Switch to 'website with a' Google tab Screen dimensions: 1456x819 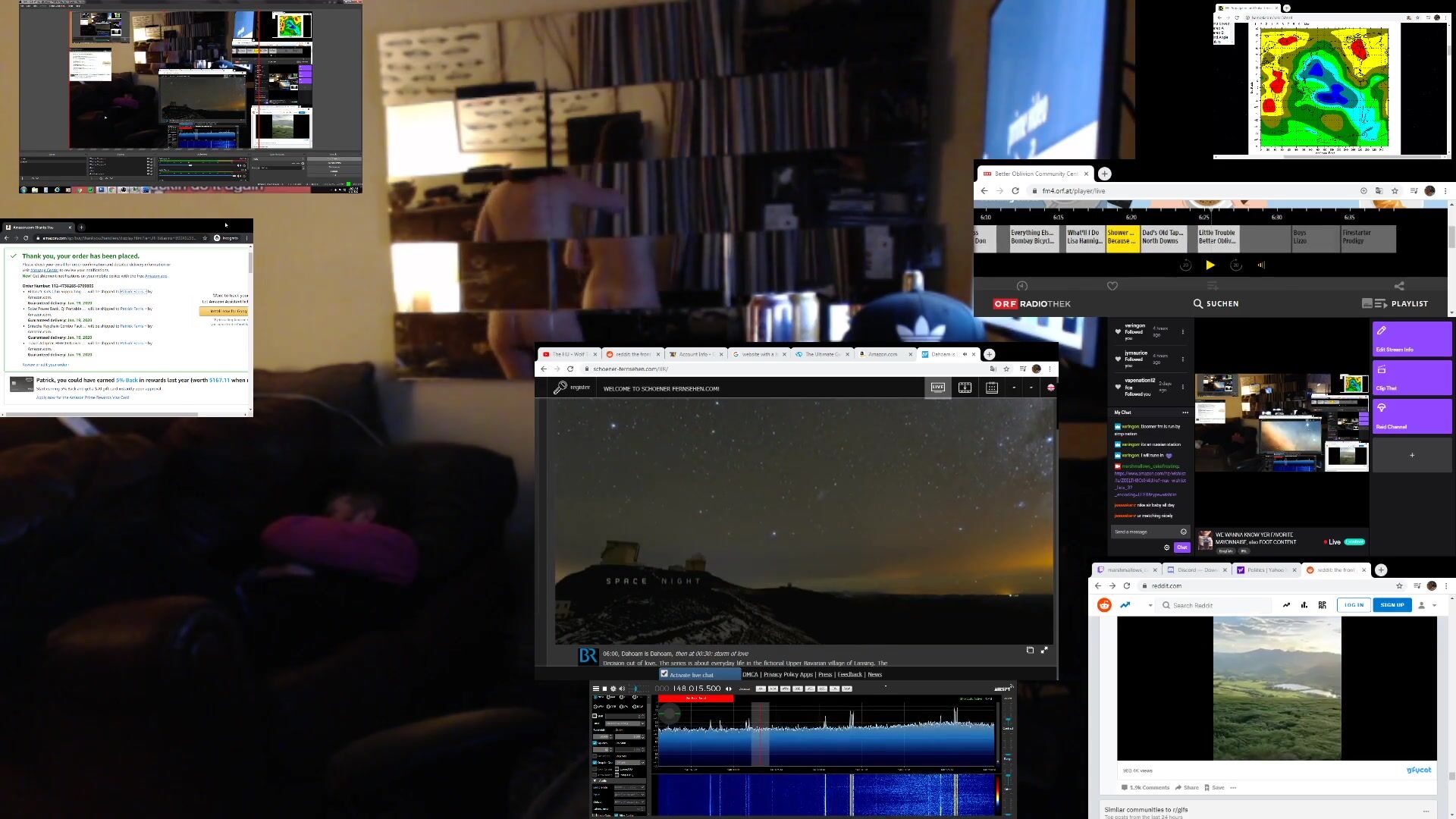point(759,354)
